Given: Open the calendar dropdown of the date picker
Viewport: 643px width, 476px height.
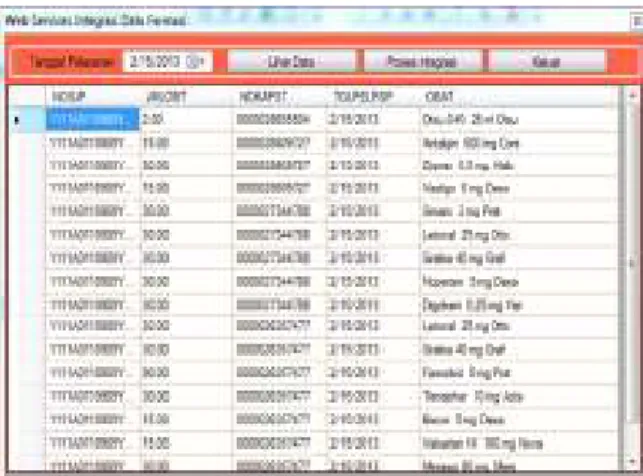Looking at the screenshot, I should [194, 62].
